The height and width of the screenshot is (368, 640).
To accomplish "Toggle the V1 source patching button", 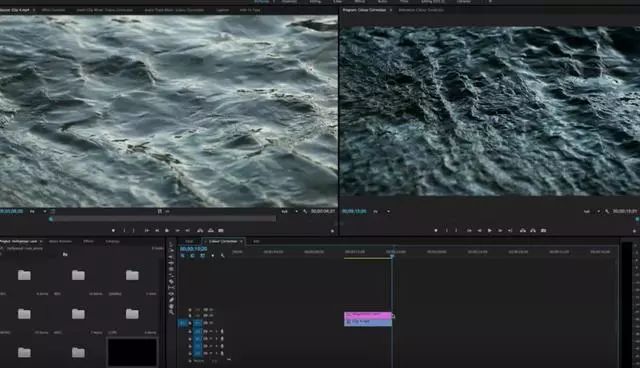I will click(182, 323).
